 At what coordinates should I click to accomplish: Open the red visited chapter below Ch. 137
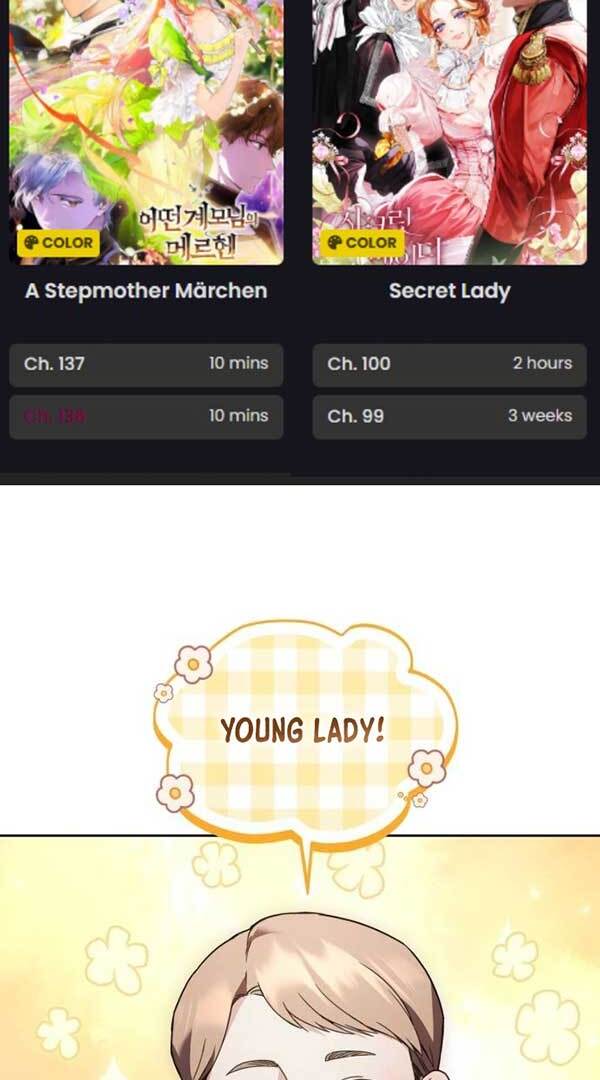(x=146, y=417)
